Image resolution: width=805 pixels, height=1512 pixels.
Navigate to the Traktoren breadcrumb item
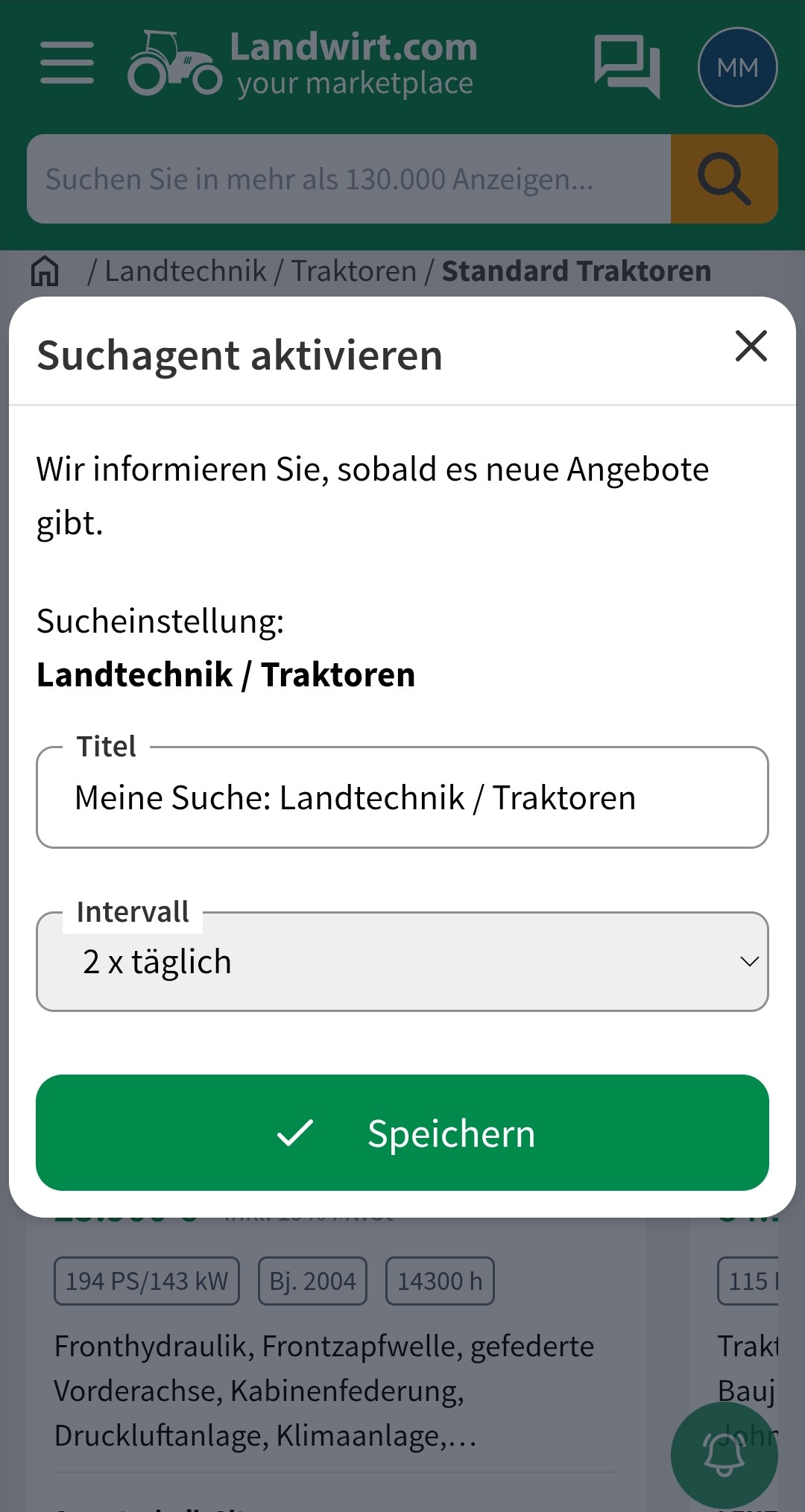pos(353,271)
